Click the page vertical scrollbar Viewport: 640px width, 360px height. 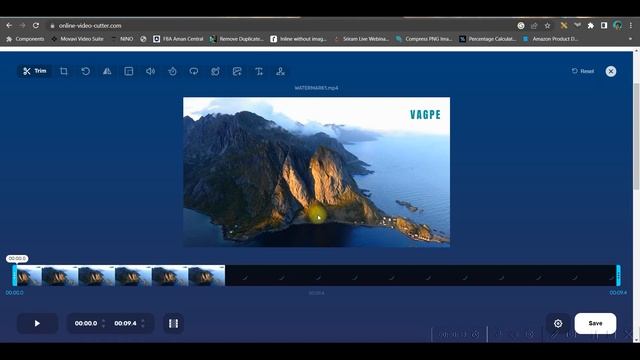[x=636, y=136]
